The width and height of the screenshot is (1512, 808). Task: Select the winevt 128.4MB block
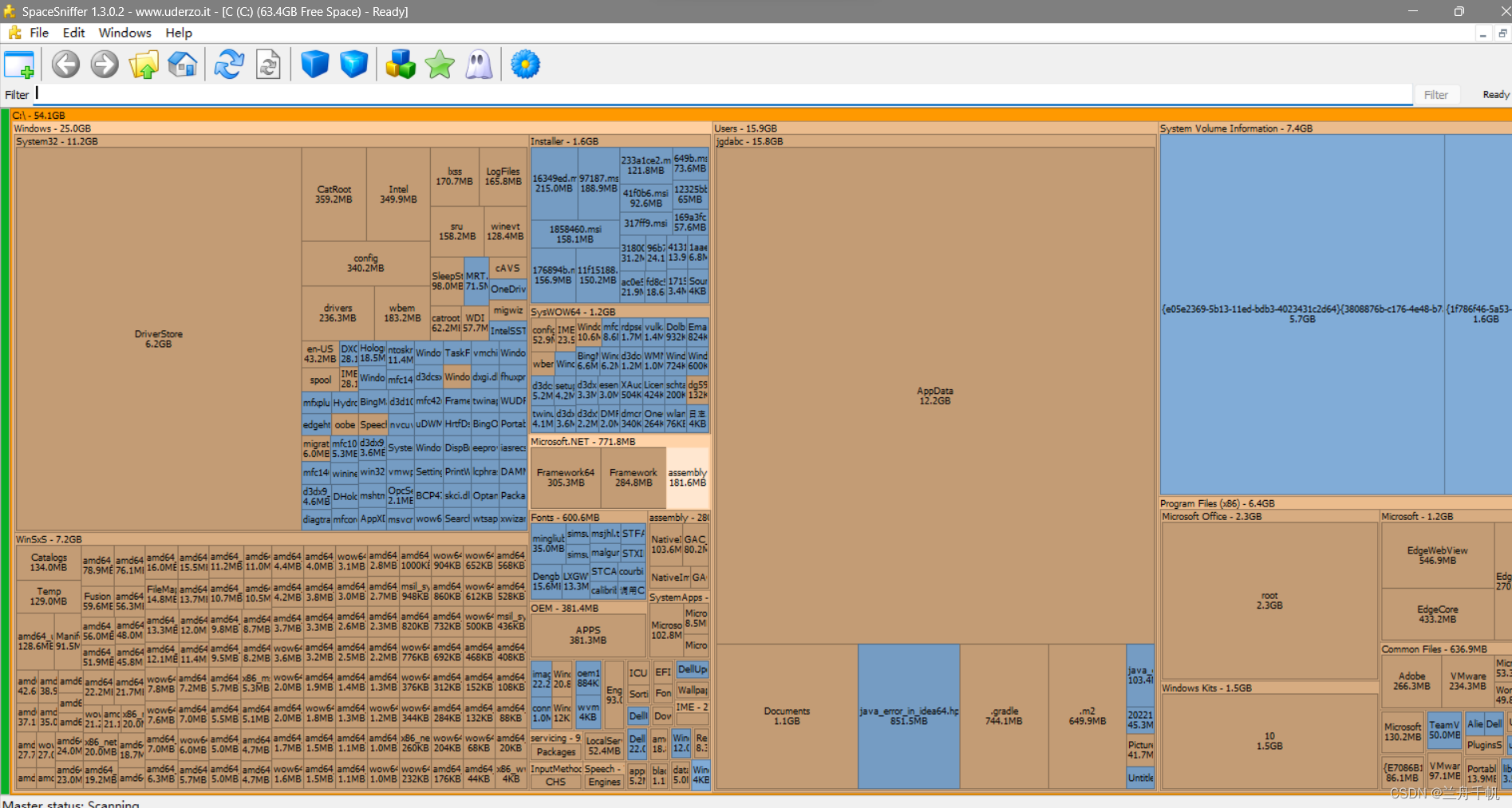505,231
